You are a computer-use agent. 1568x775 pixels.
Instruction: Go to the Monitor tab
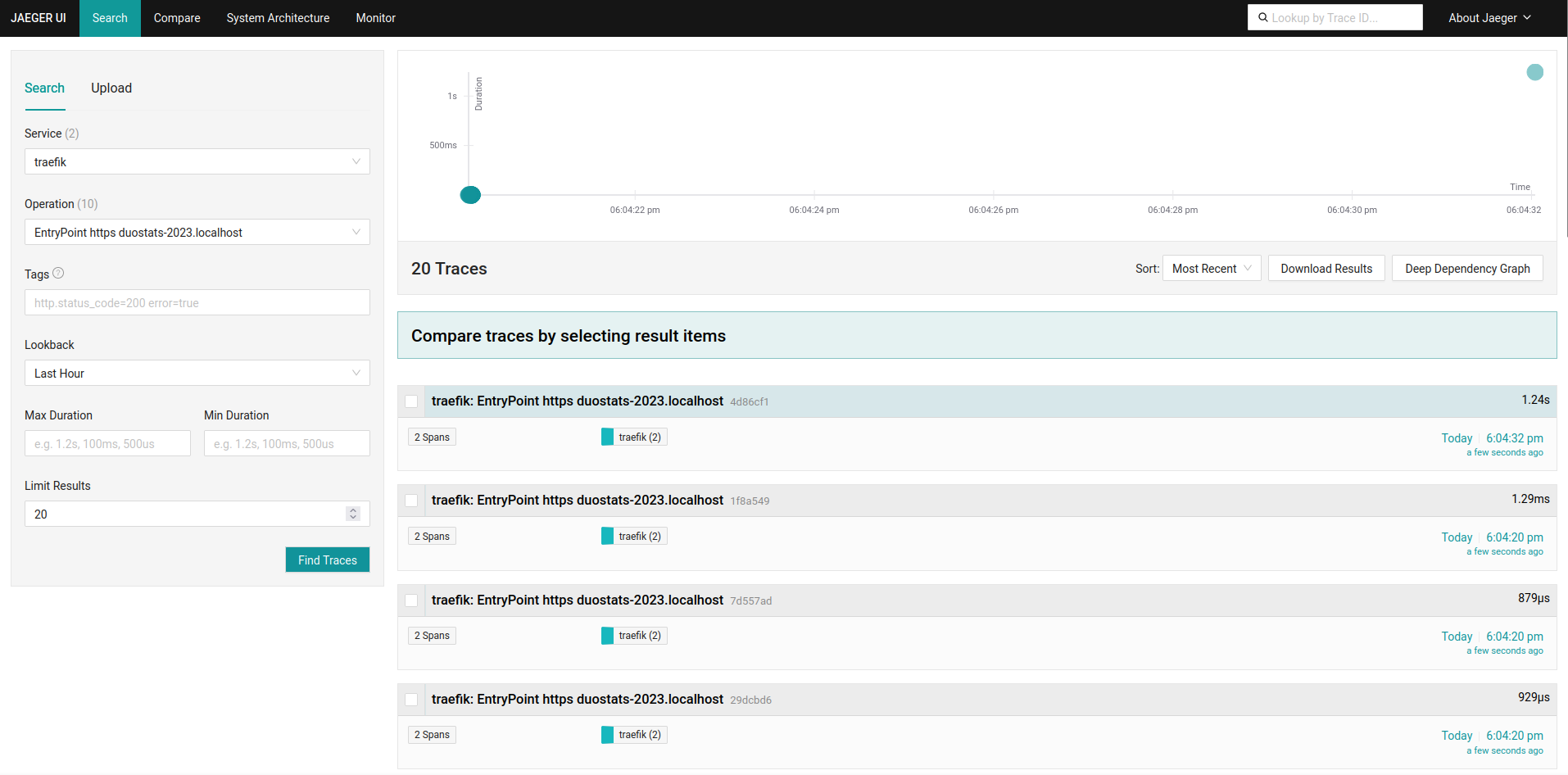376,18
